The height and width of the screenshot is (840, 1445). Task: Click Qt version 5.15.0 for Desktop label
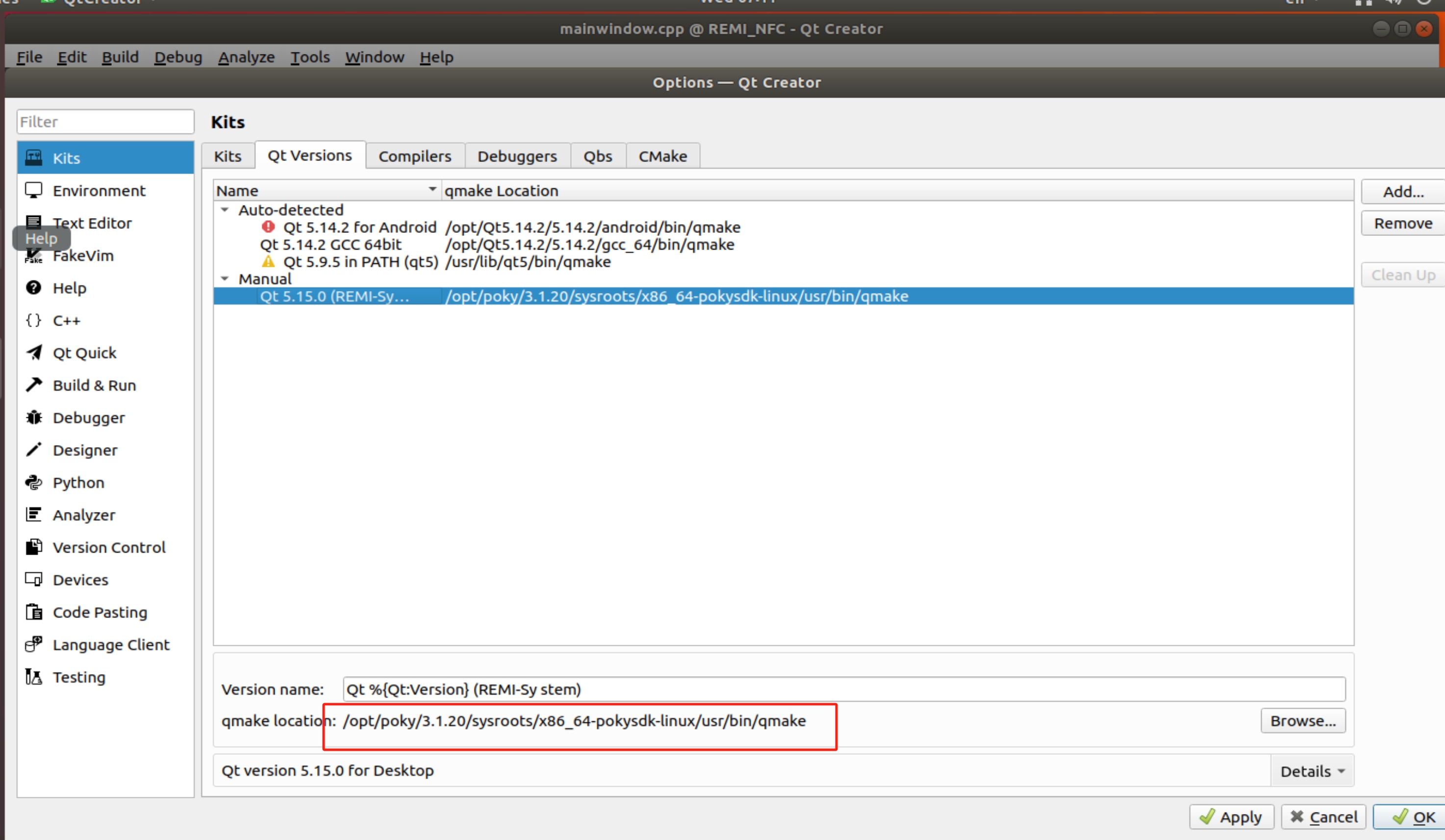[328, 770]
